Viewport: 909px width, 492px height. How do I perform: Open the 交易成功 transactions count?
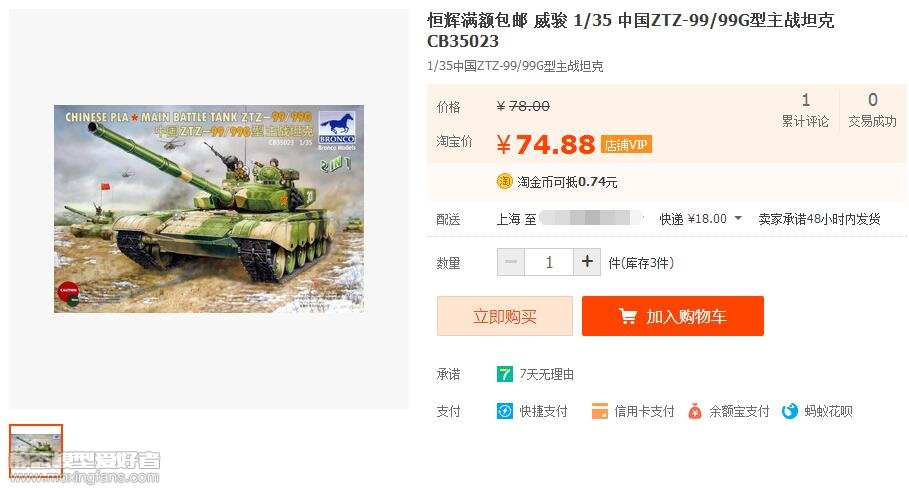click(x=872, y=110)
